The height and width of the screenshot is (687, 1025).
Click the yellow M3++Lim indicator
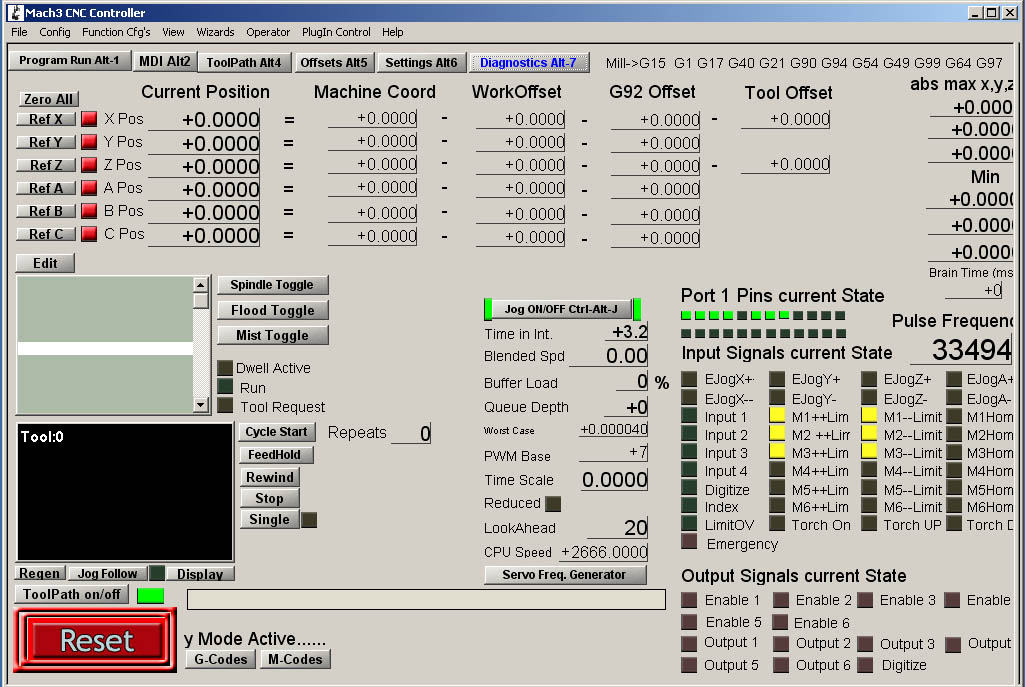coord(777,452)
